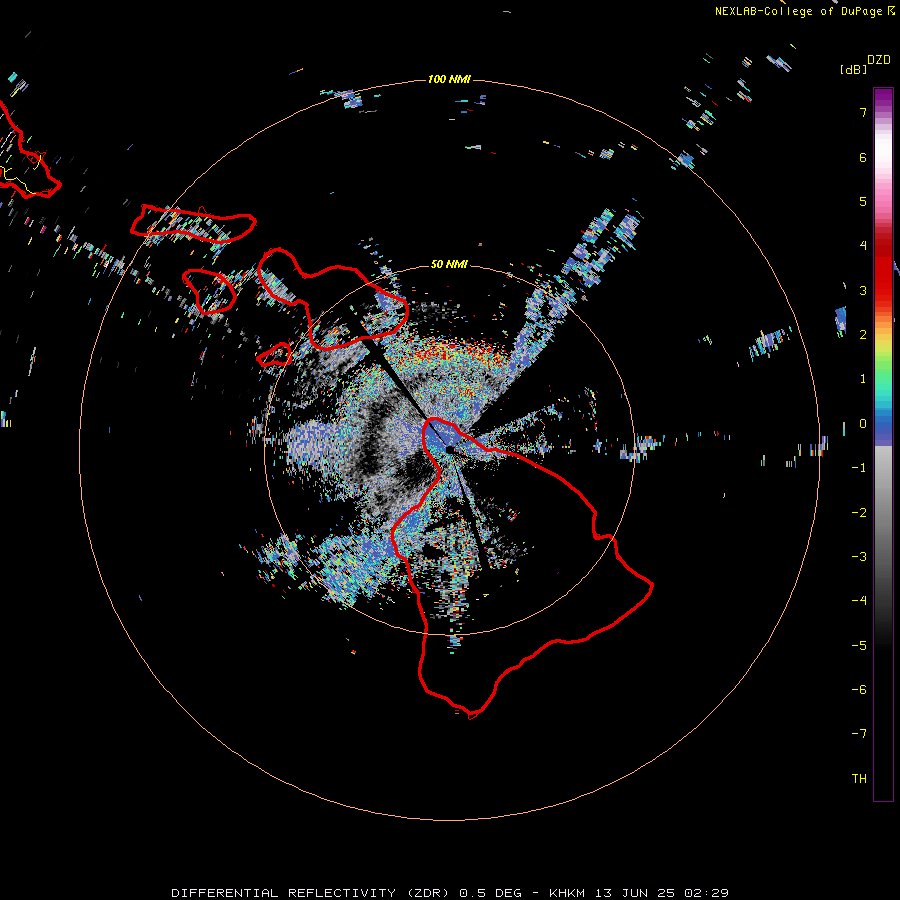
Task: Click the -4 value on the color scale
Action: (x=859, y=601)
